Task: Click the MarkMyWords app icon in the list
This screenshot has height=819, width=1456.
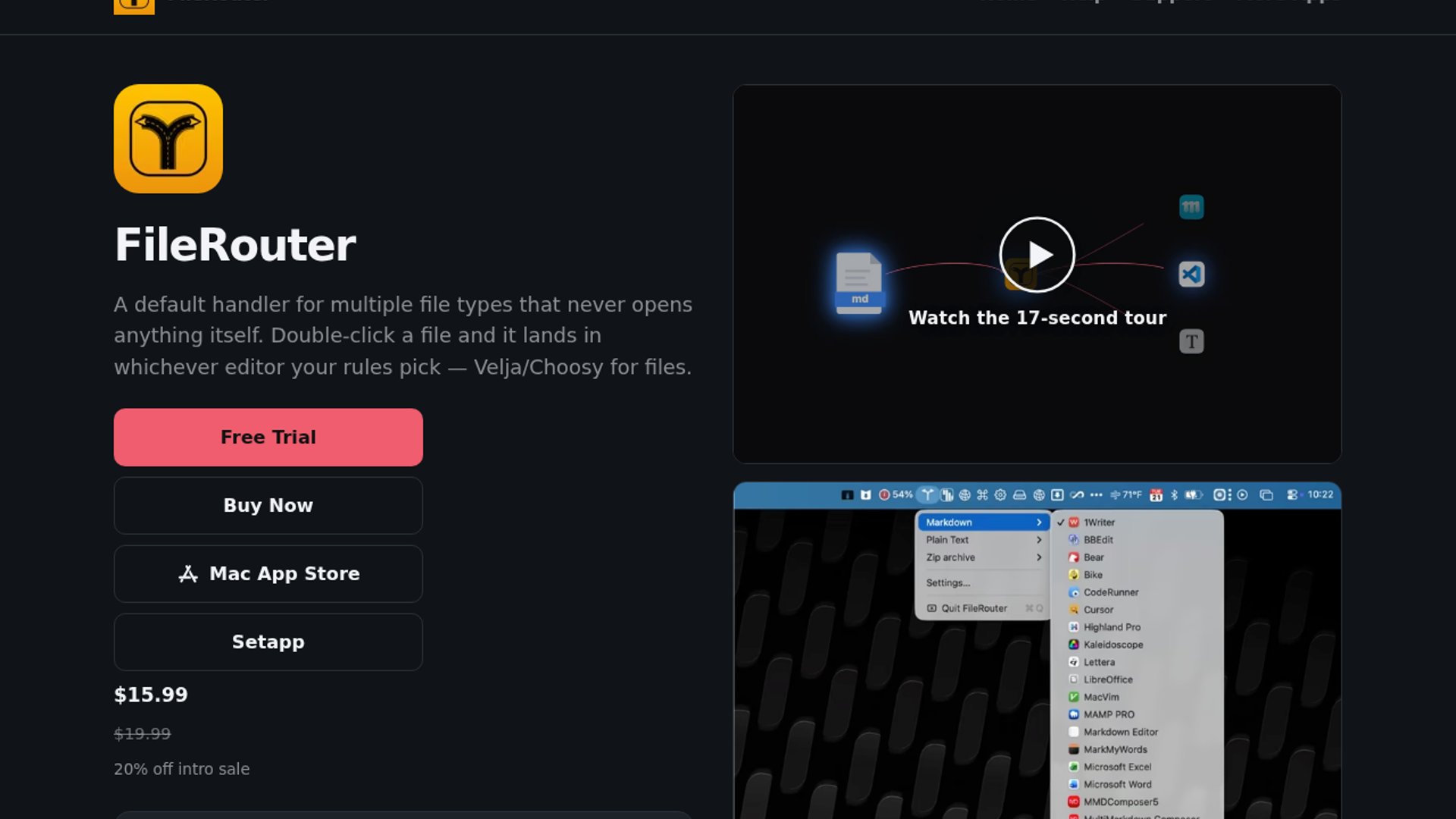Action: click(1074, 749)
